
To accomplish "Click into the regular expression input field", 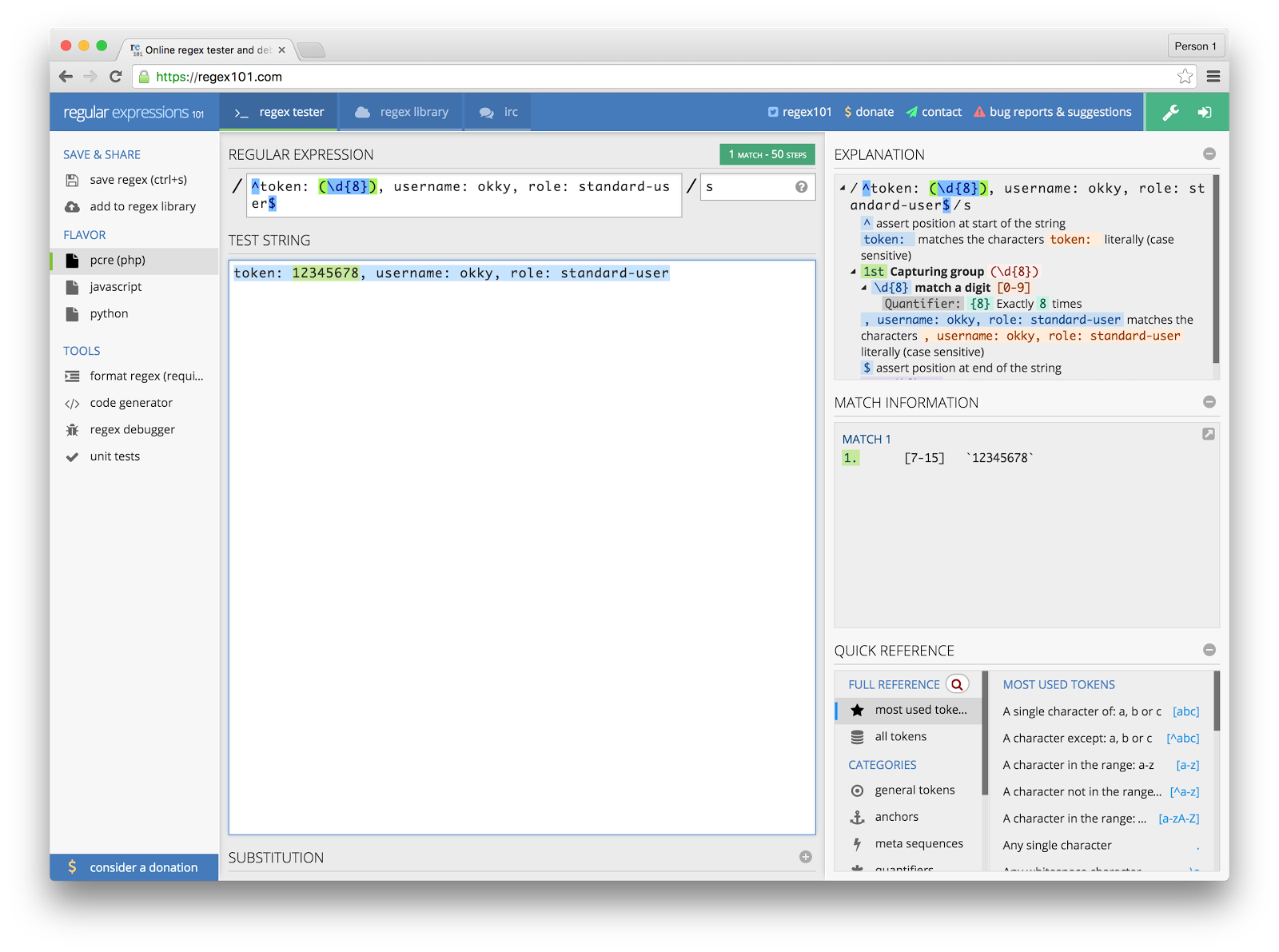I will 464,195.
